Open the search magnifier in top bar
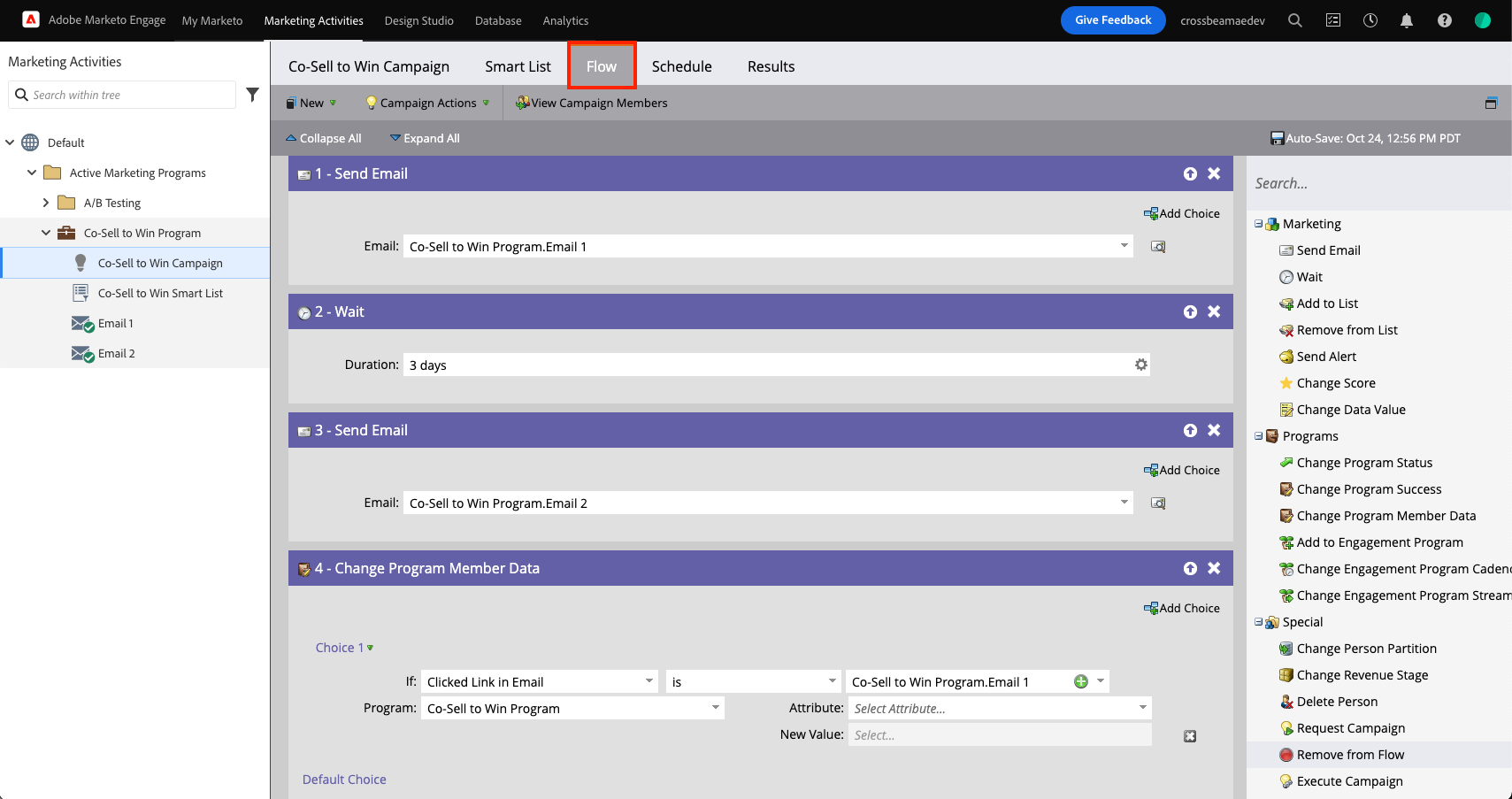1512x799 pixels. pos(1294,20)
